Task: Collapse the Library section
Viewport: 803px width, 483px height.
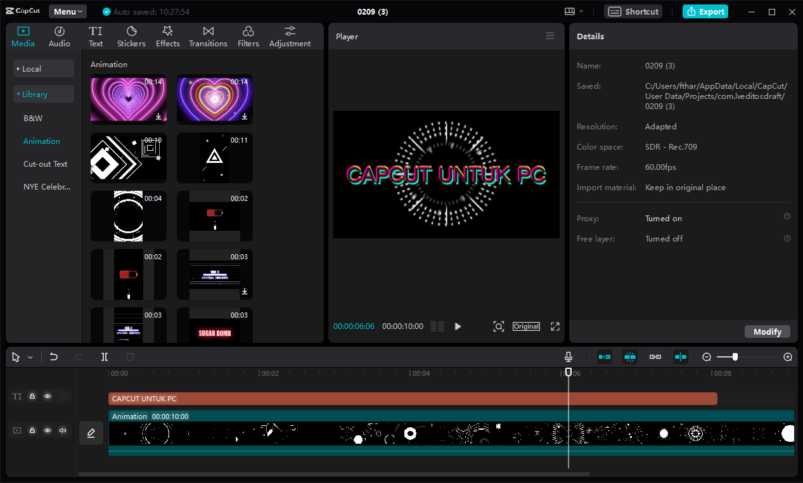Action: 44,94
